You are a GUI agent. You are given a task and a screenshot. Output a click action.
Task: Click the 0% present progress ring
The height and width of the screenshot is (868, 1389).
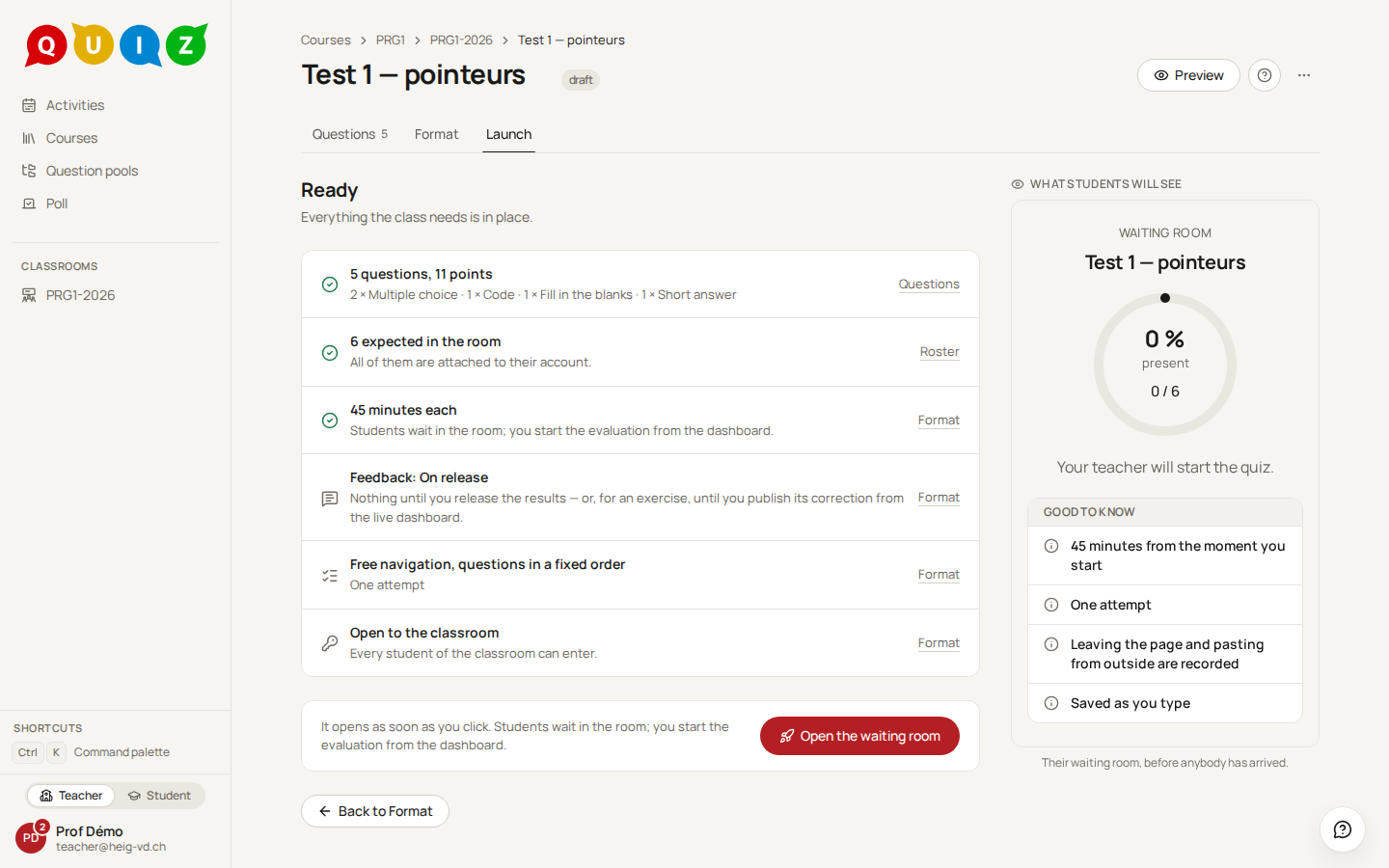1165,365
